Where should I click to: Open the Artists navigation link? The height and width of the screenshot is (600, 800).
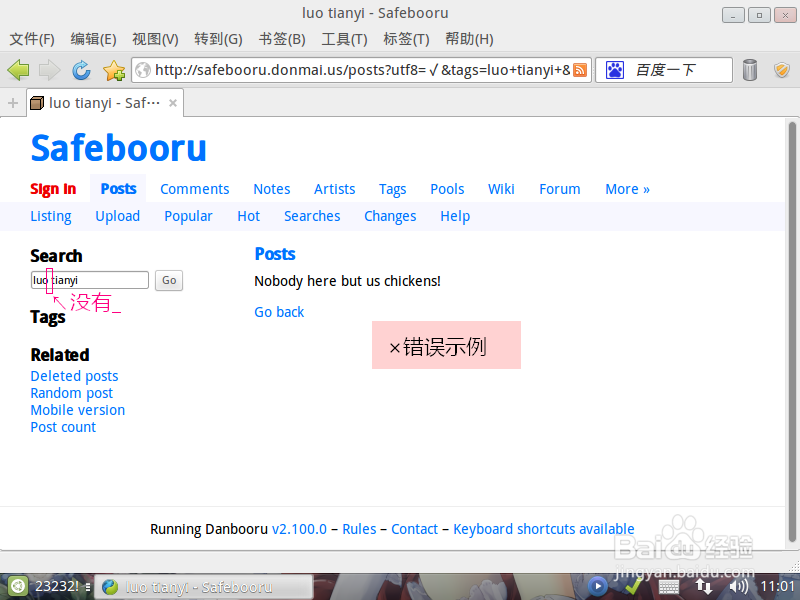click(x=334, y=189)
